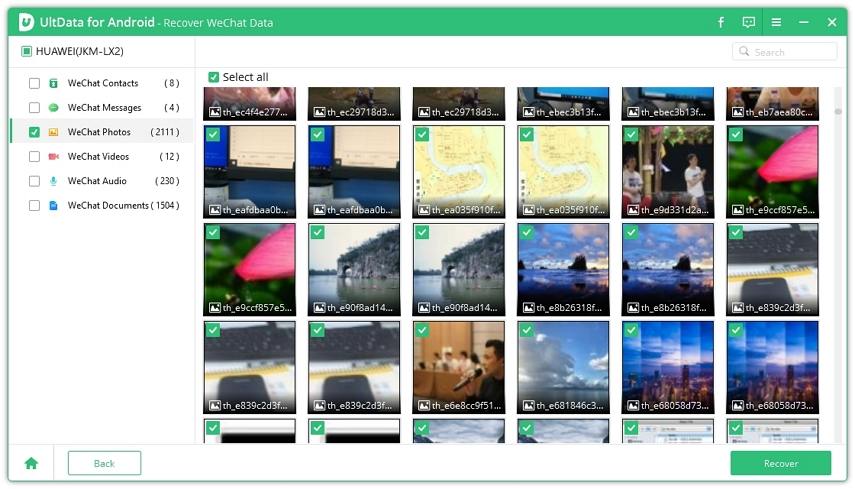Select the WeChat Audio category

97,181
